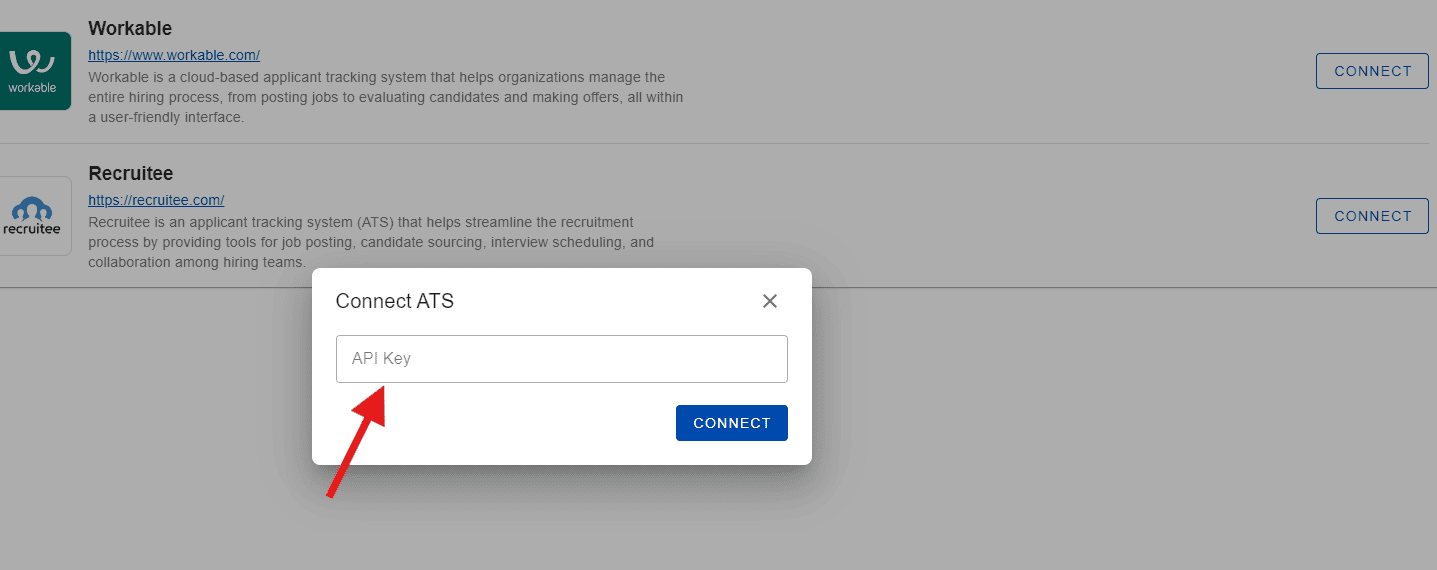1437x570 pixels.
Task: Open the https://www.workable.com/ link
Action: coord(174,55)
